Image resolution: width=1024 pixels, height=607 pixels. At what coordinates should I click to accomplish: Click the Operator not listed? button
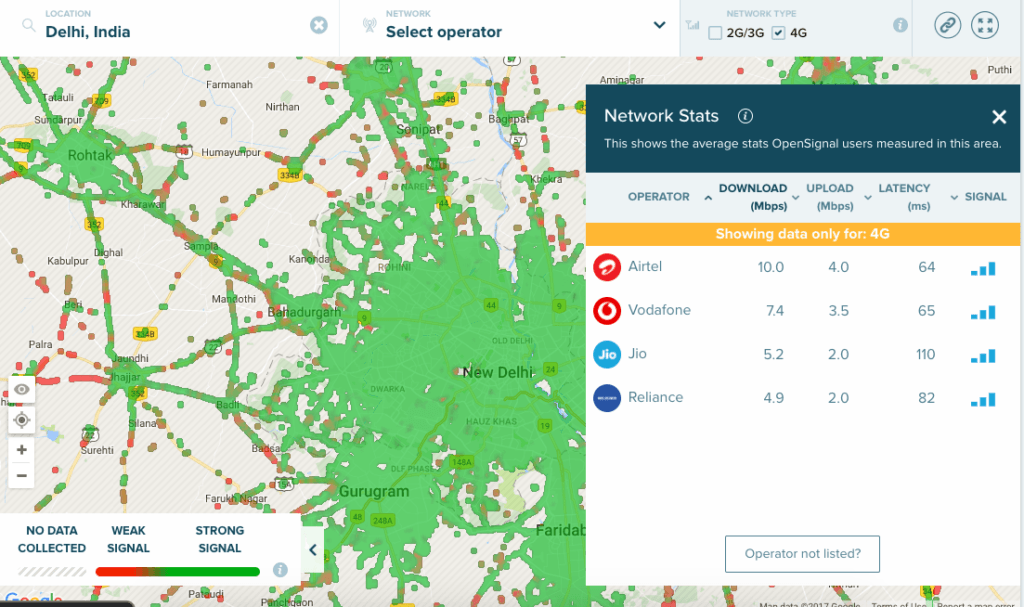802,554
